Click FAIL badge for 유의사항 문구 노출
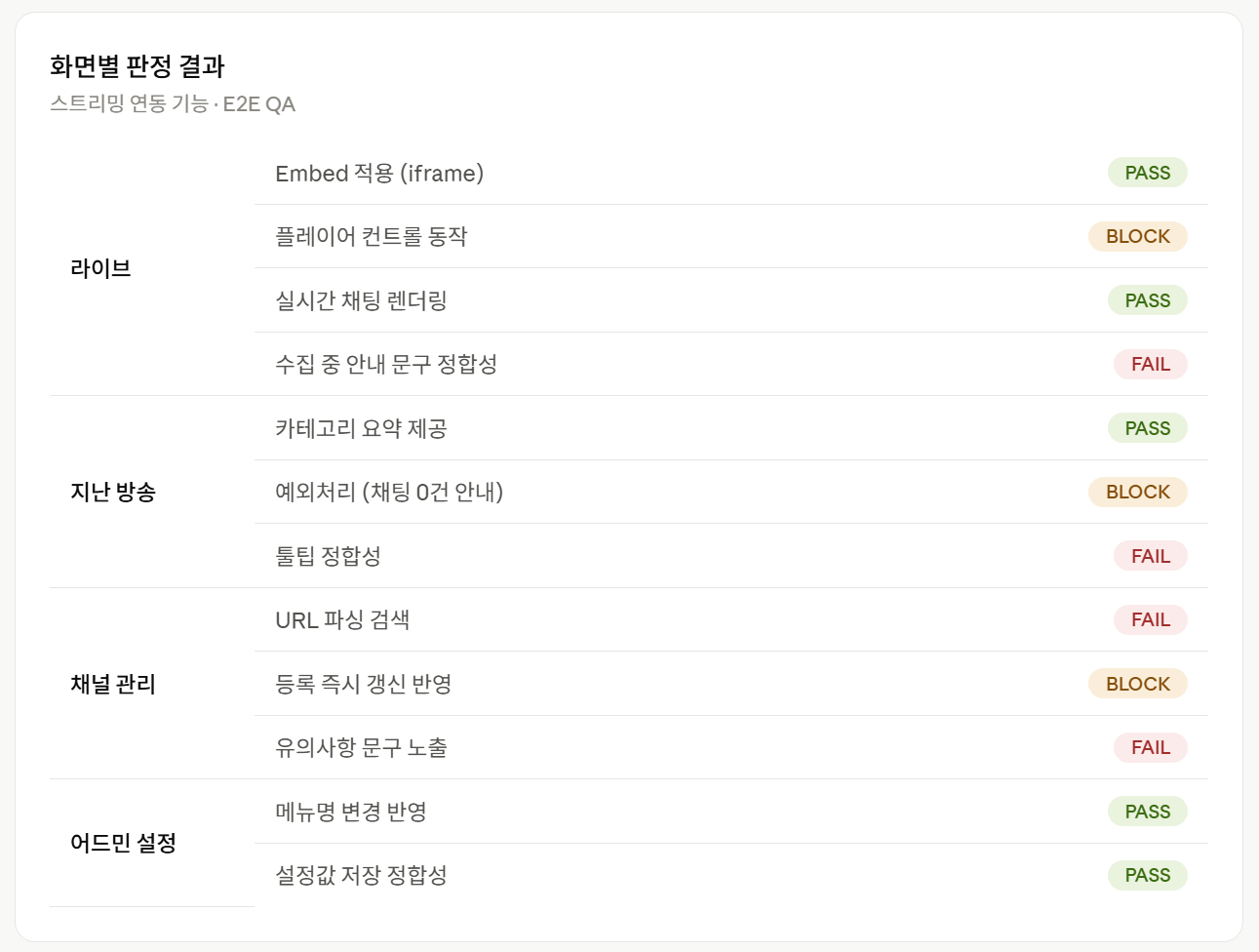Screen dimensions: 1259x952 click(x=1151, y=747)
